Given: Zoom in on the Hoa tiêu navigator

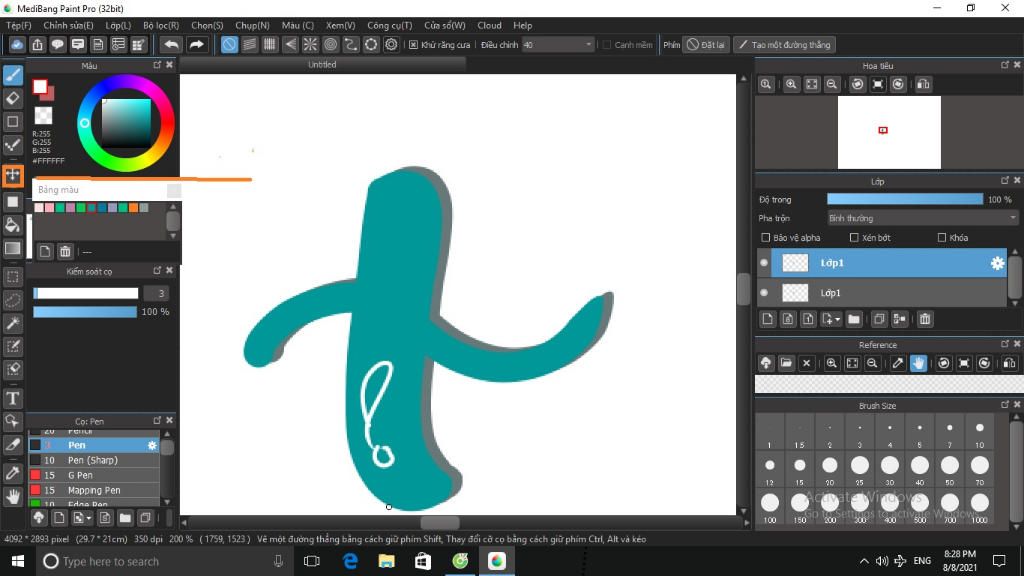Looking at the screenshot, I should tap(791, 84).
